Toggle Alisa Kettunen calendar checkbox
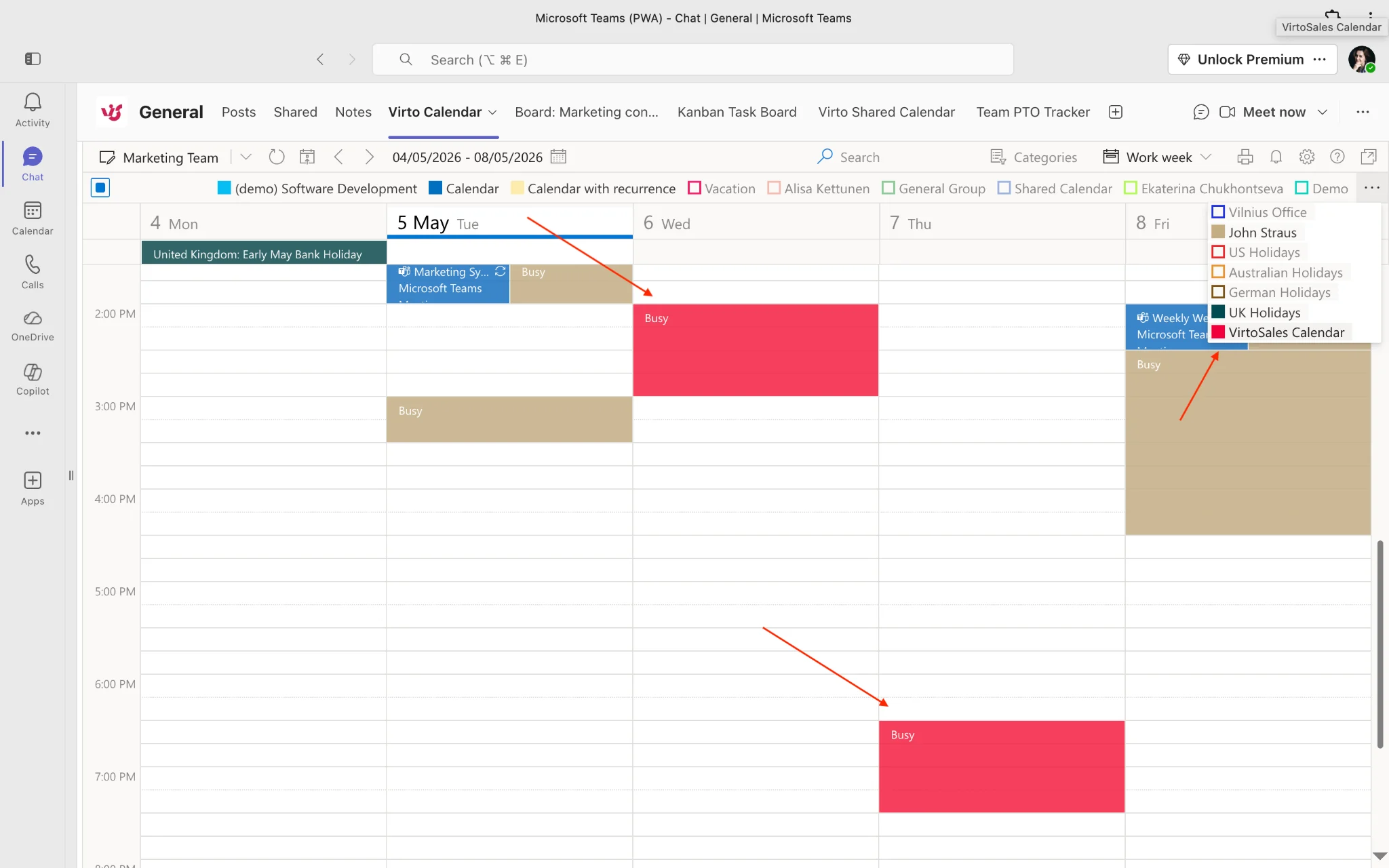The image size is (1389, 868). 774,188
